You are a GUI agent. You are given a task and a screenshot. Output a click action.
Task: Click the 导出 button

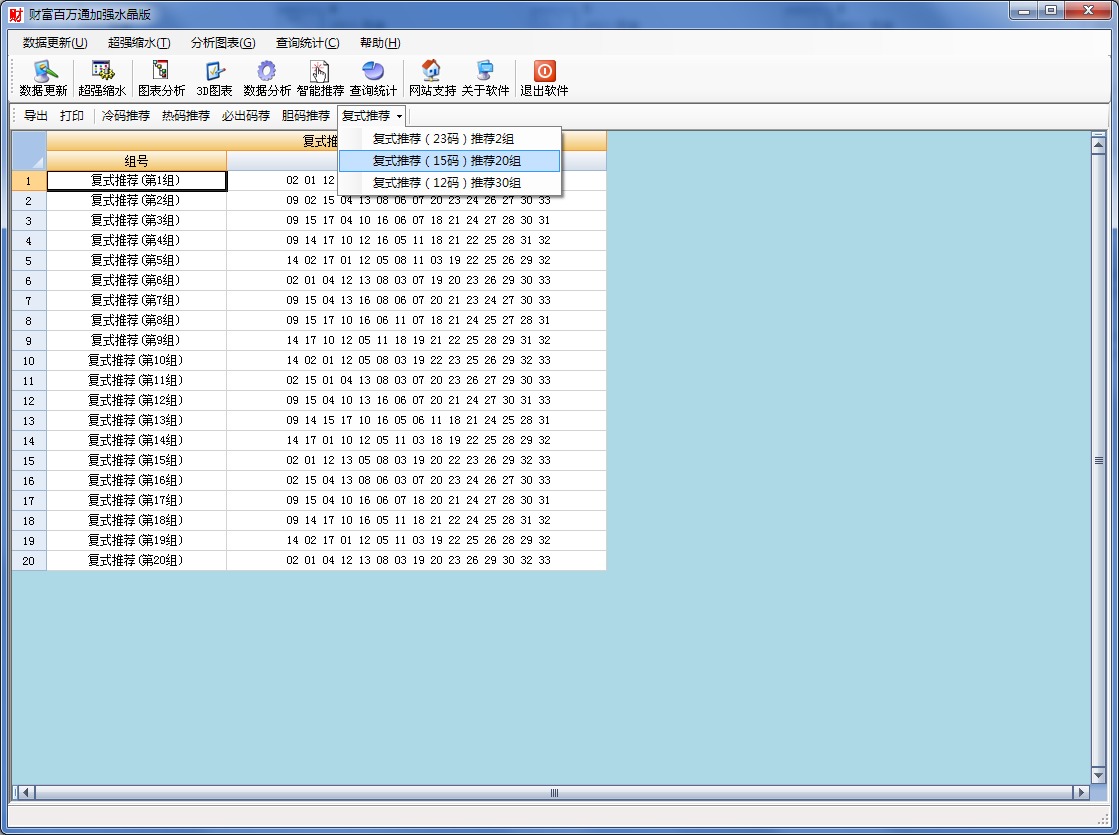[x=36, y=116]
